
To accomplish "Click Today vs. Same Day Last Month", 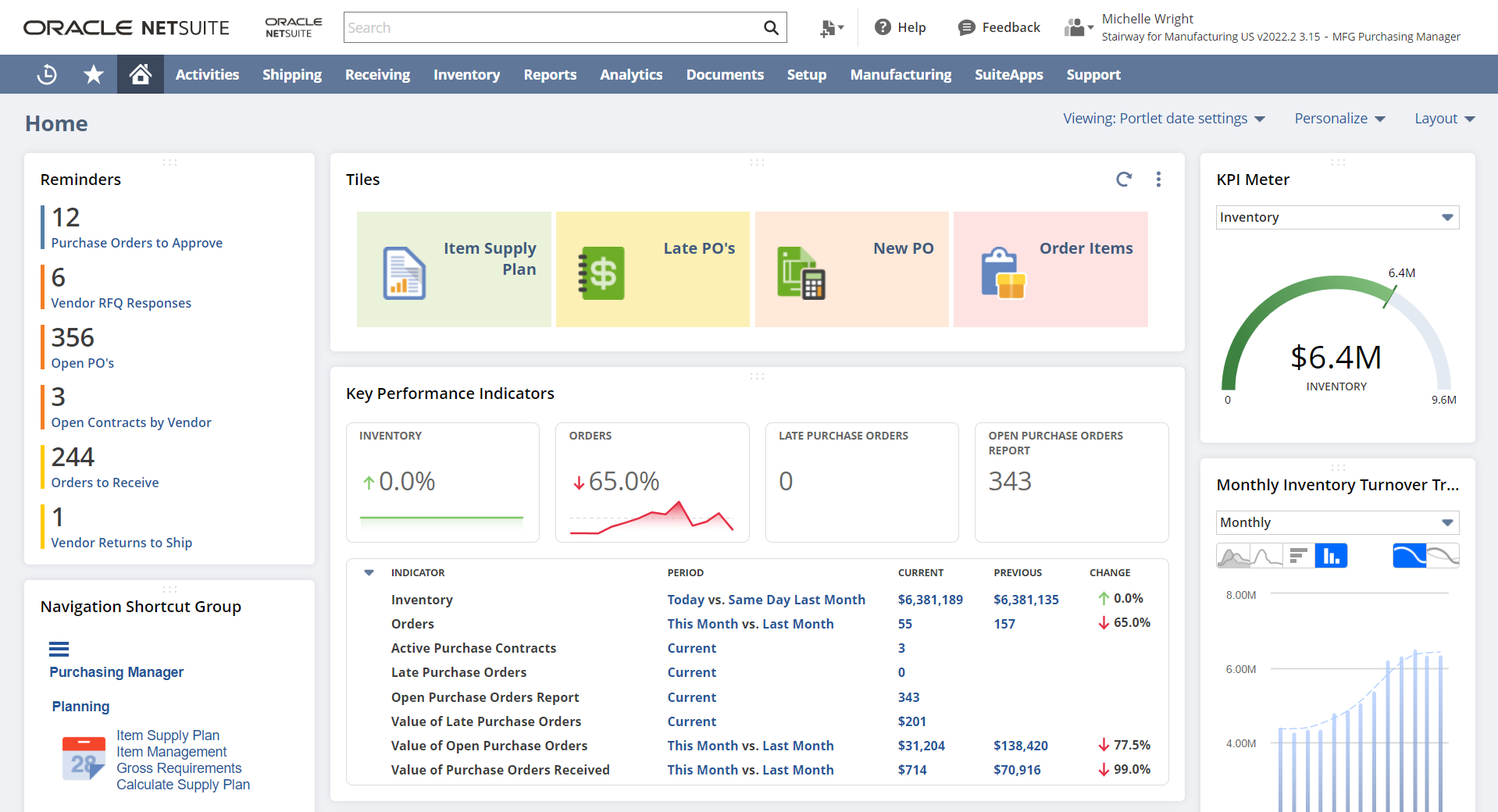I will click(766, 600).
